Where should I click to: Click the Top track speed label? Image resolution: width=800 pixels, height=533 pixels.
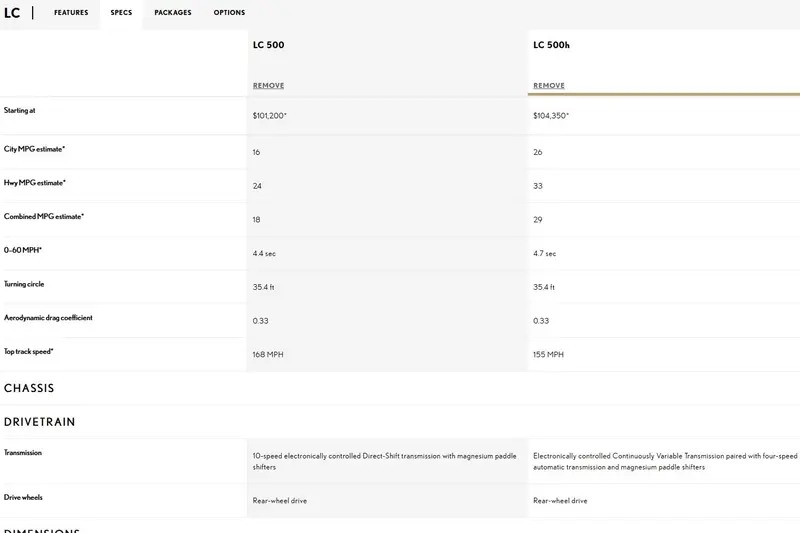[x=29, y=351]
